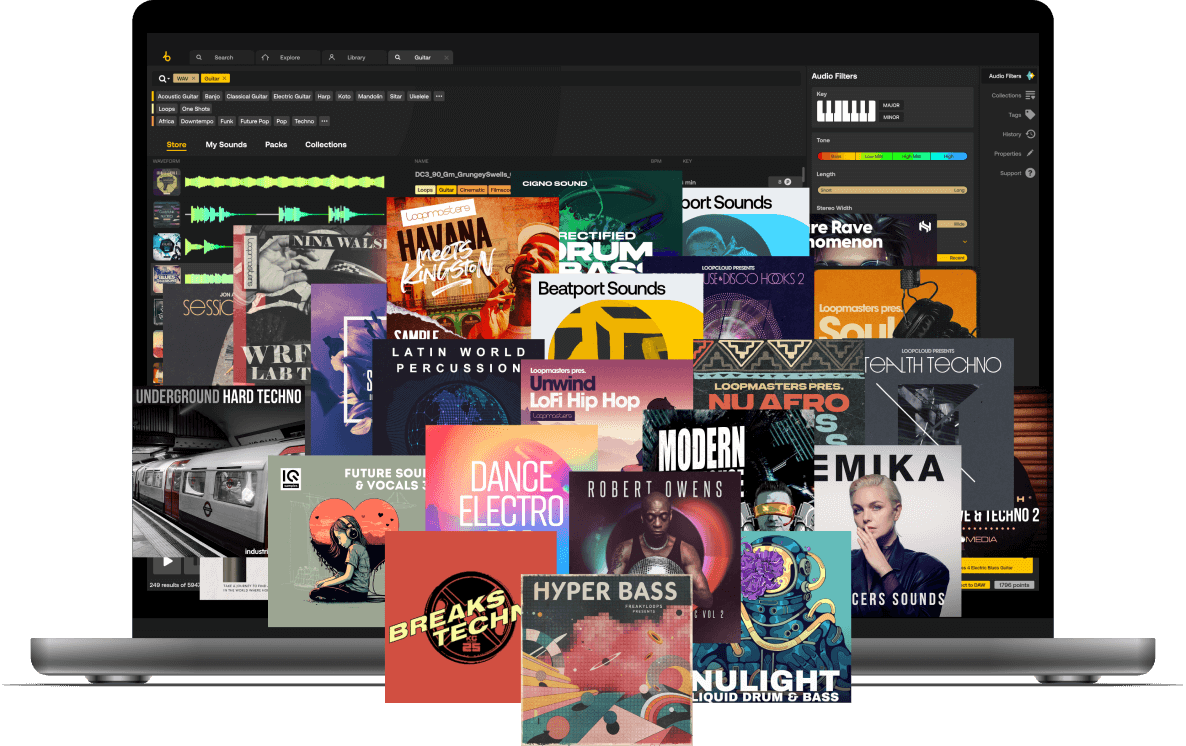
Task: Click the second result's pack artwork thumbnail
Action: click(166, 214)
